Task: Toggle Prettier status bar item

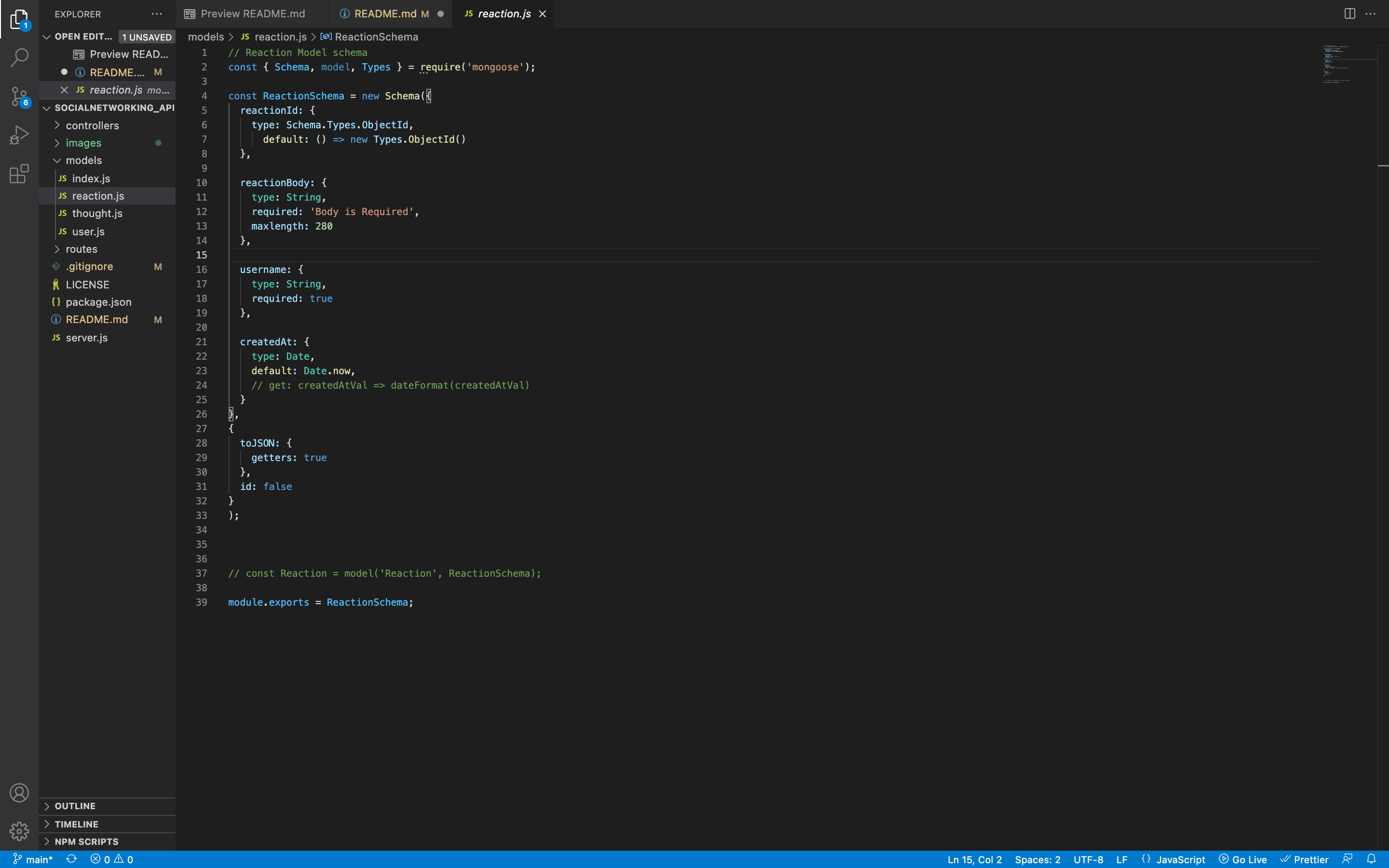Action: (x=1304, y=859)
